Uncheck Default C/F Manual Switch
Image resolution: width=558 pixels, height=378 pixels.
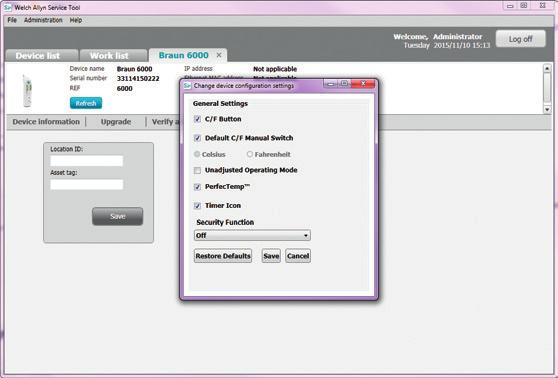click(x=197, y=138)
